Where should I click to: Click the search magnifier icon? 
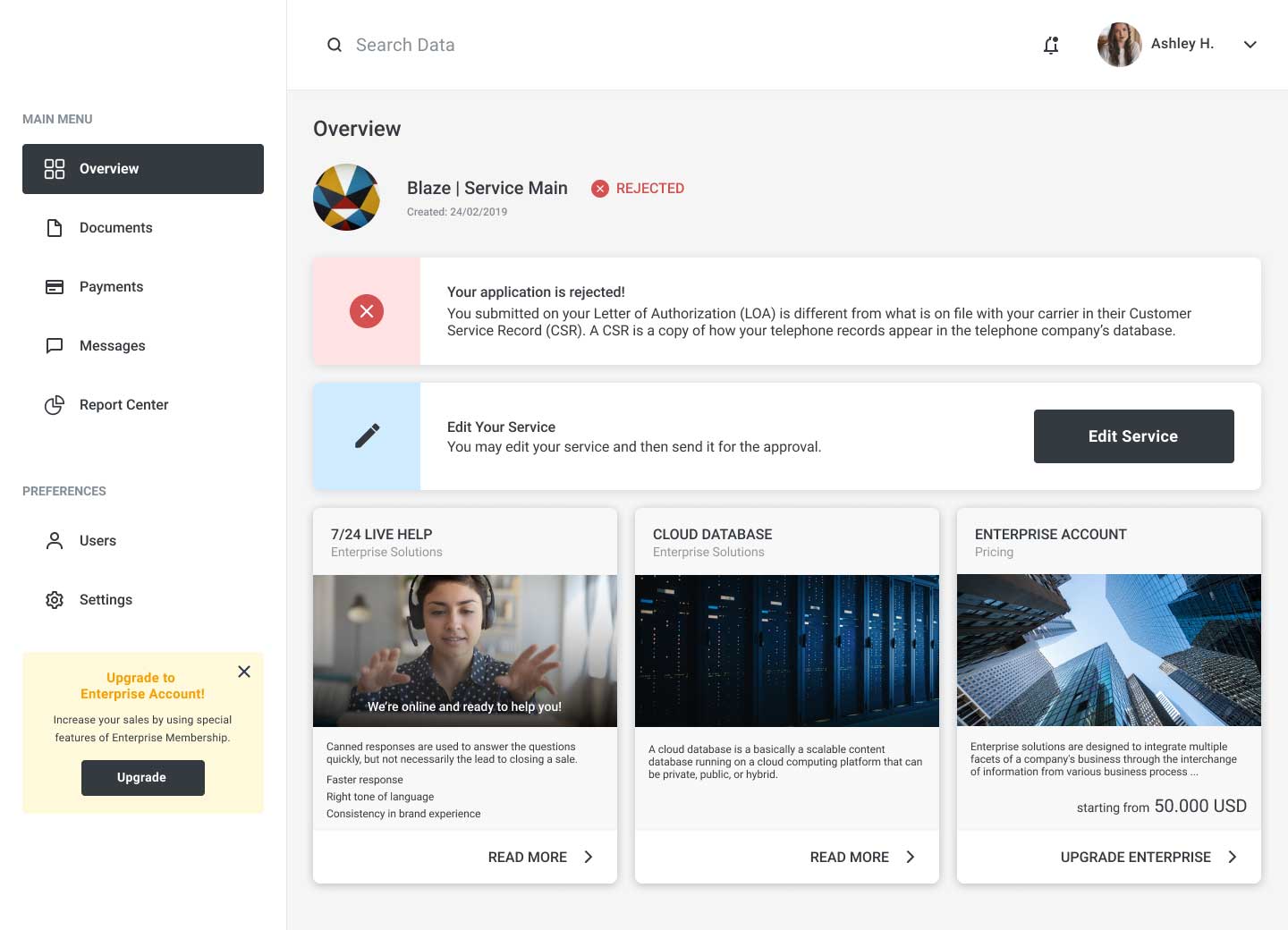coord(335,45)
